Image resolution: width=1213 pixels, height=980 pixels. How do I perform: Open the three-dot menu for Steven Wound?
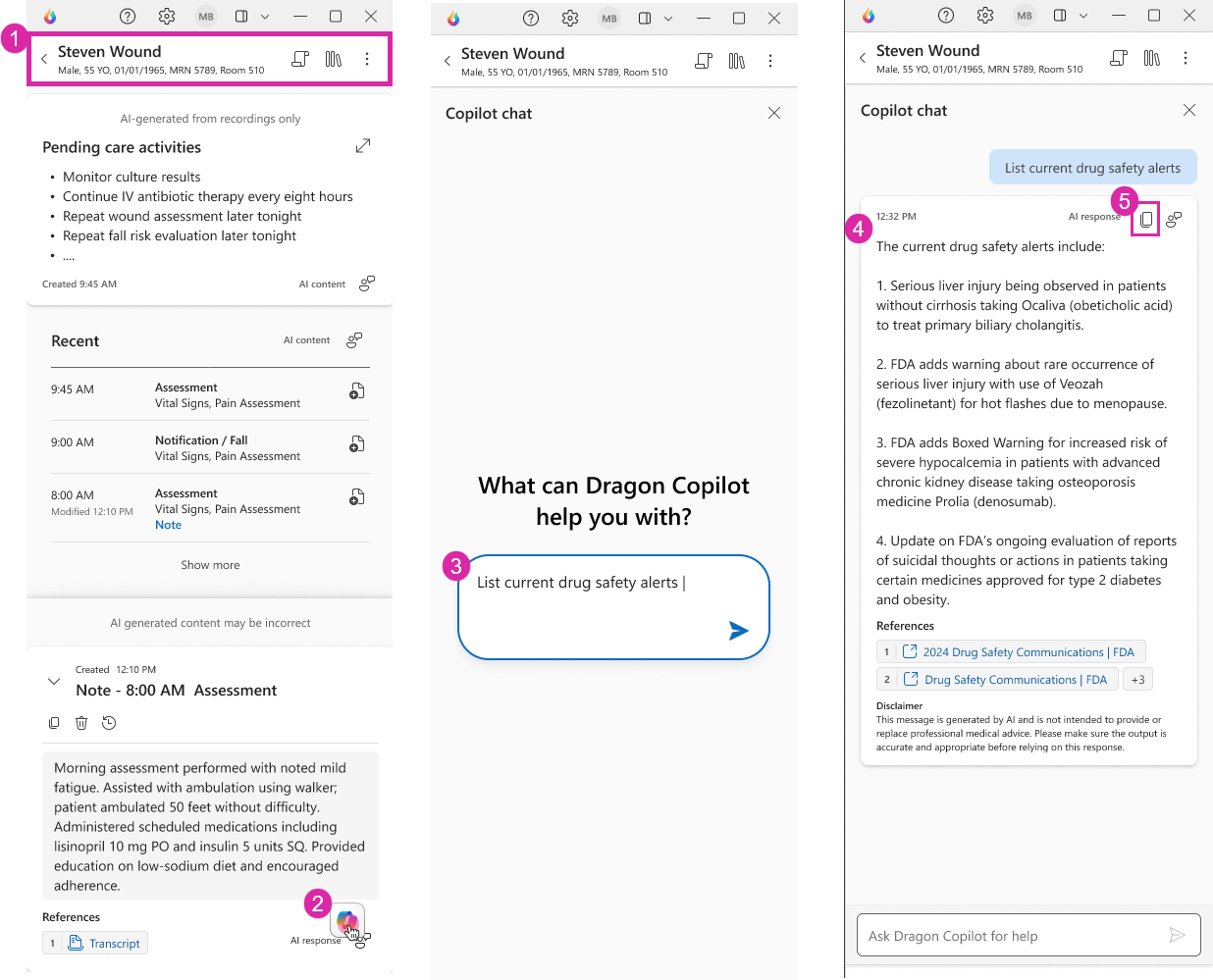[x=367, y=59]
